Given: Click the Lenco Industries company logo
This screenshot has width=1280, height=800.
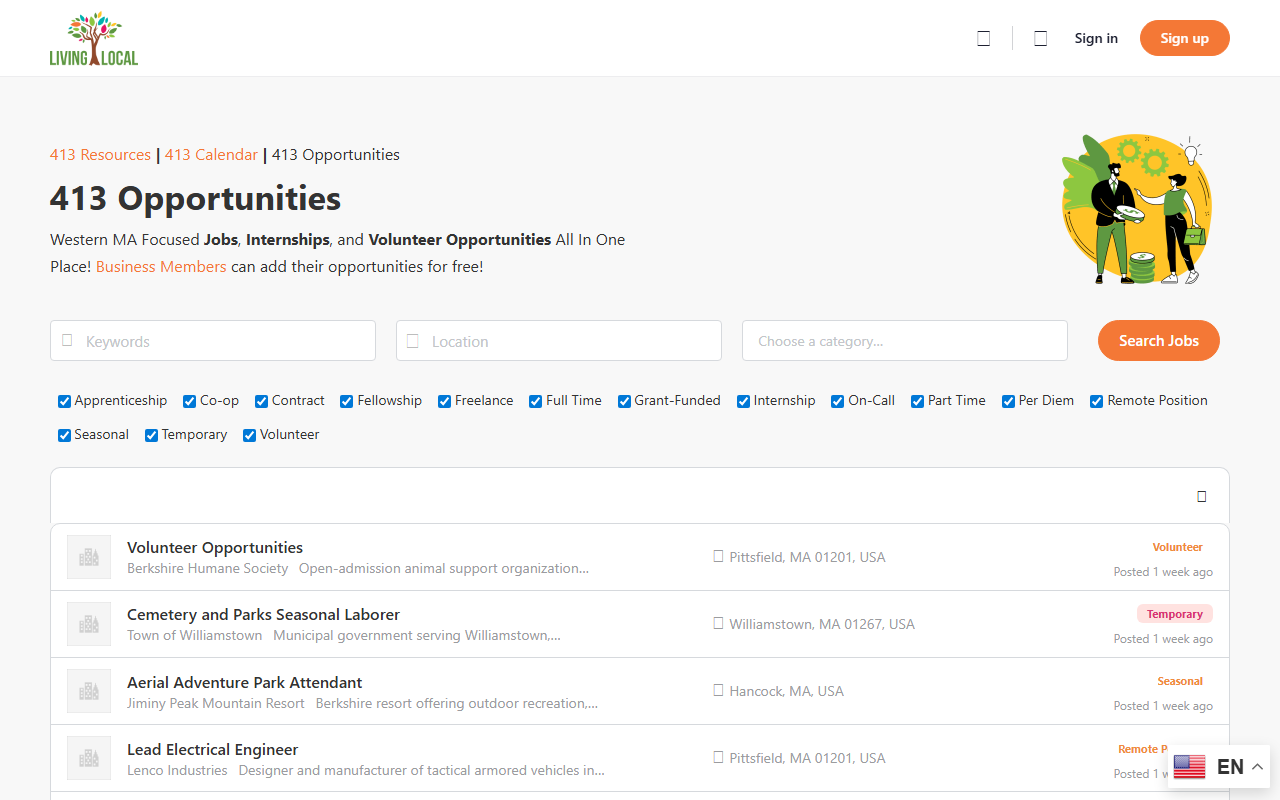Looking at the screenshot, I should coord(89,758).
